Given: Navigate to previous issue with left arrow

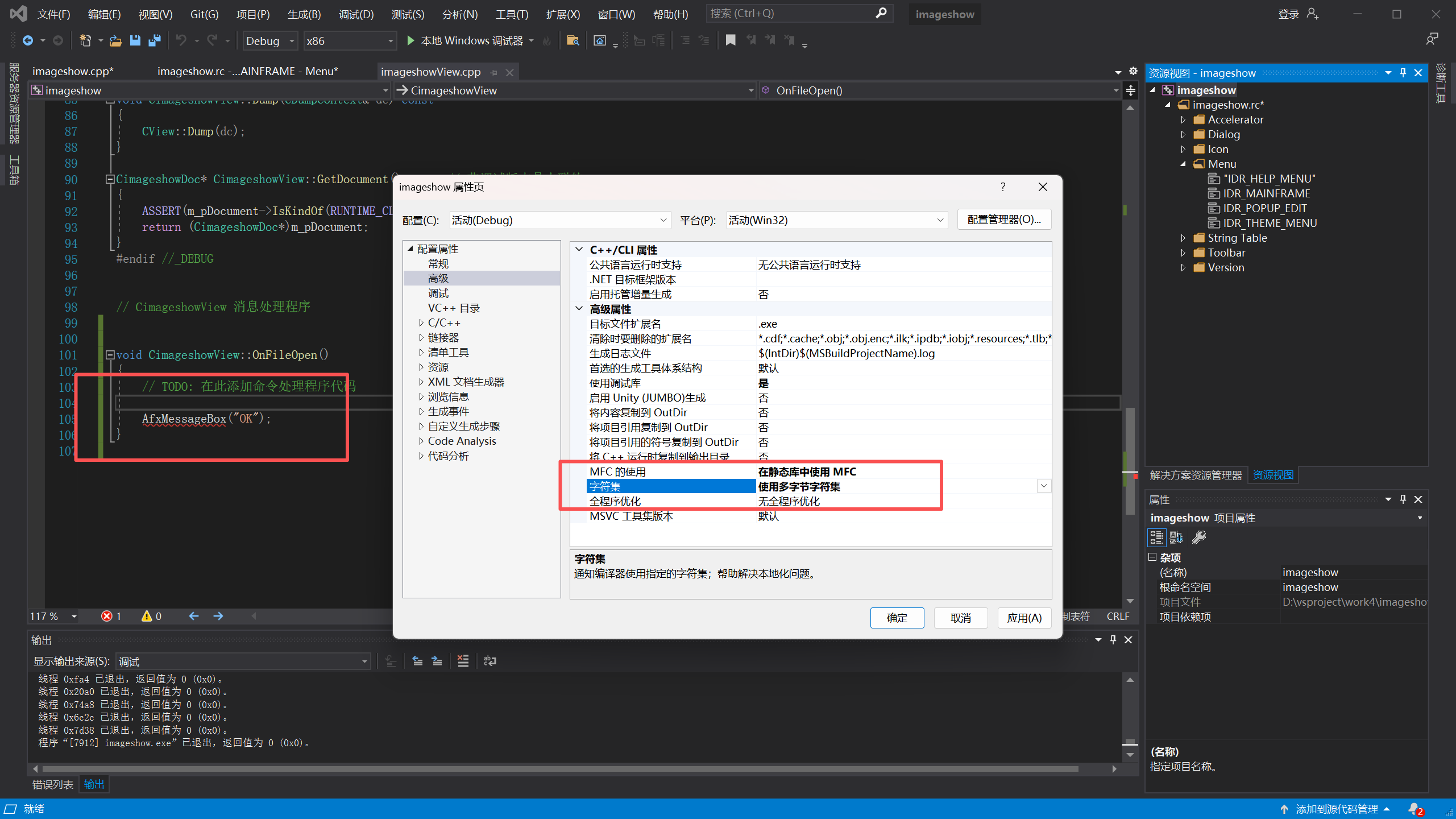Looking at the screenshot, I should 193,616.
